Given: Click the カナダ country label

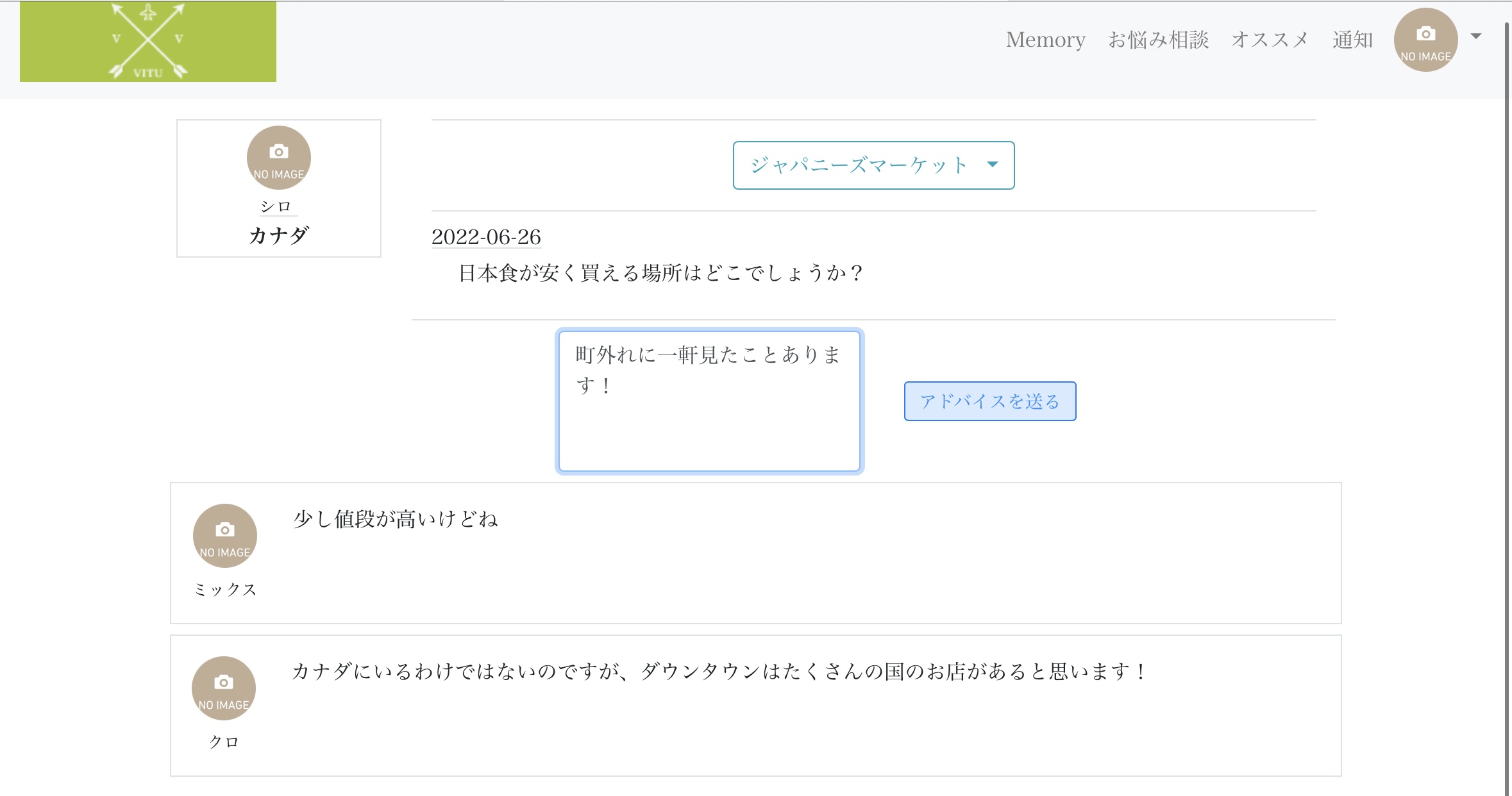Looking at the screenshot, I should (x=279, y=235).
